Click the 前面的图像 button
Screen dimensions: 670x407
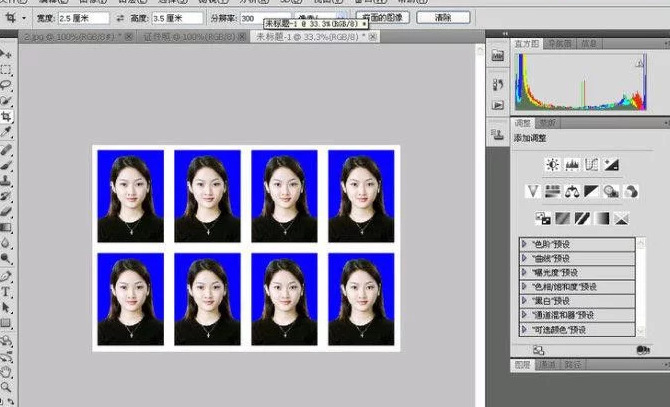pos(382,18)
